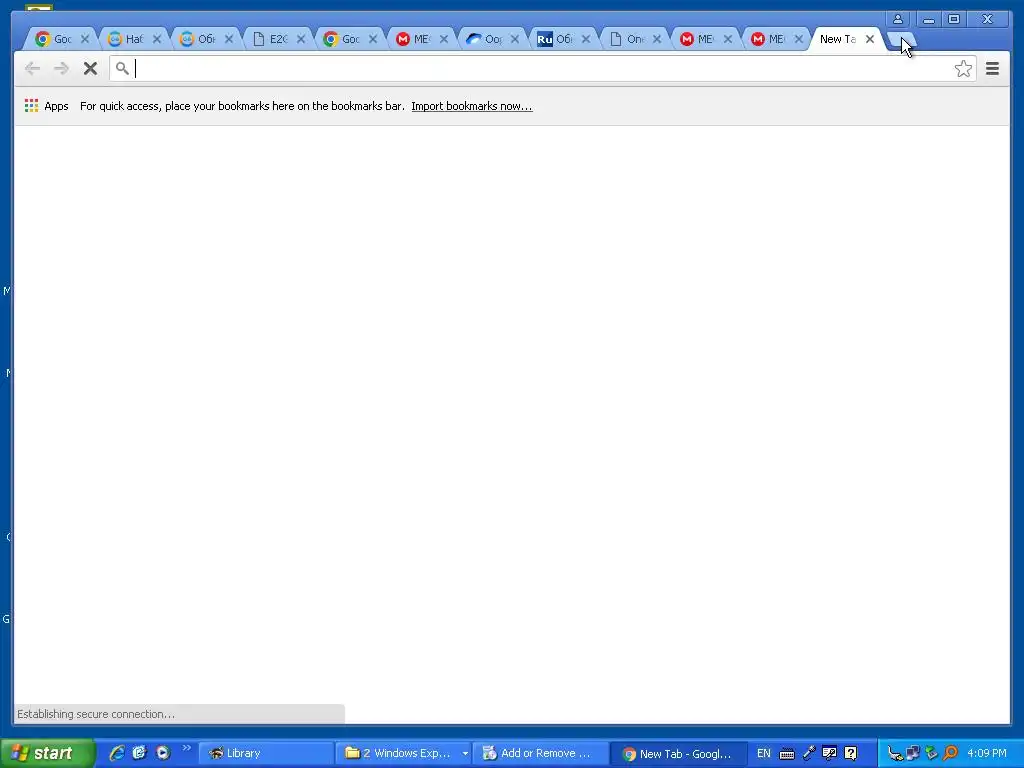Click the Forward navigation arrow
Viewport: 1024px width, 768px height.
point(61,69)
